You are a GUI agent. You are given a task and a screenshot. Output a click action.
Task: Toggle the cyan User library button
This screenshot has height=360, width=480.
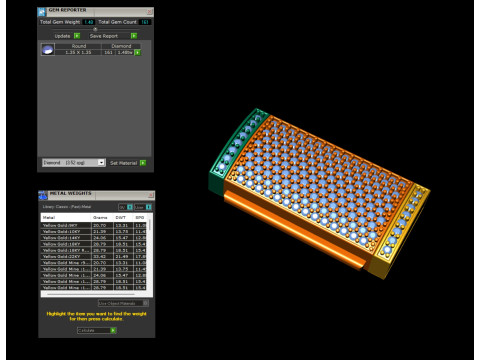(x=149, y=207)
